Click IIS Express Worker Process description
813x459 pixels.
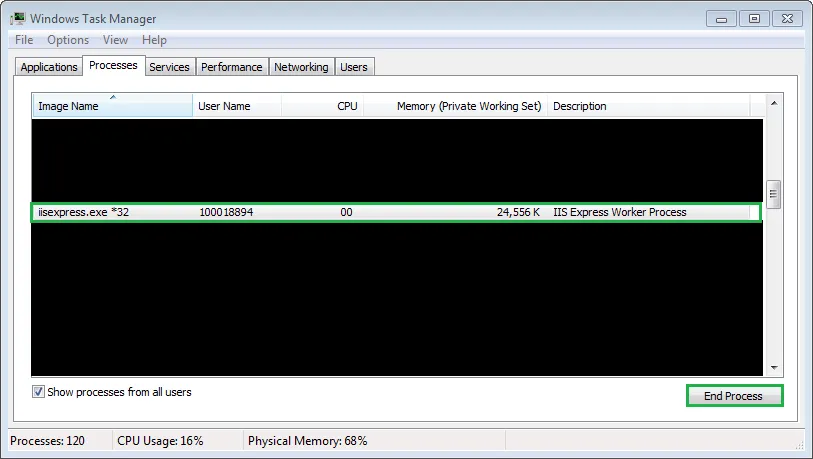coord(620,212)
